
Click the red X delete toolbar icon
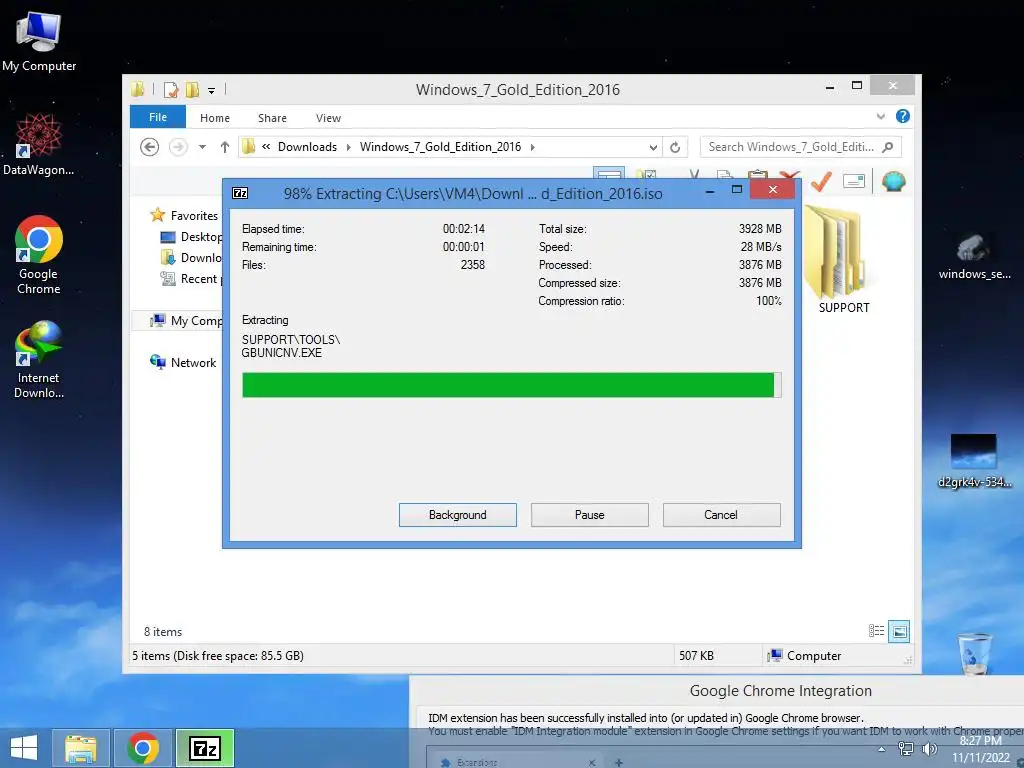point(789,175)
